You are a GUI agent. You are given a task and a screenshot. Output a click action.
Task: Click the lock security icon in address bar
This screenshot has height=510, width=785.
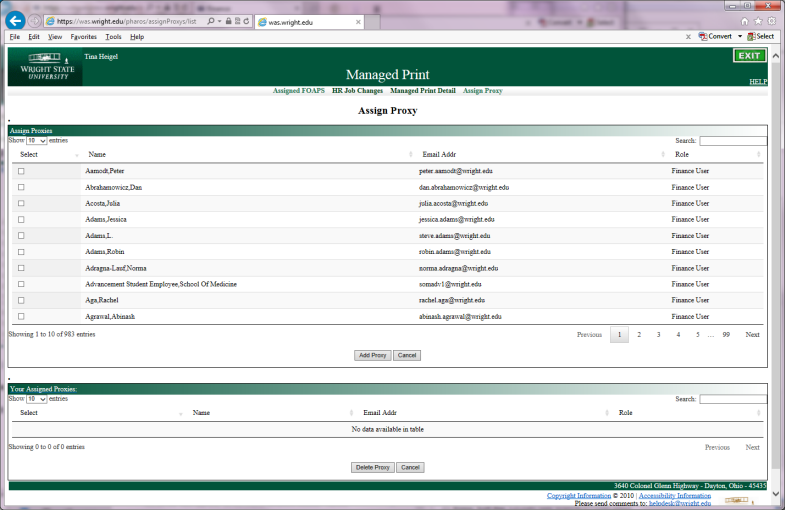coord(228,22)
